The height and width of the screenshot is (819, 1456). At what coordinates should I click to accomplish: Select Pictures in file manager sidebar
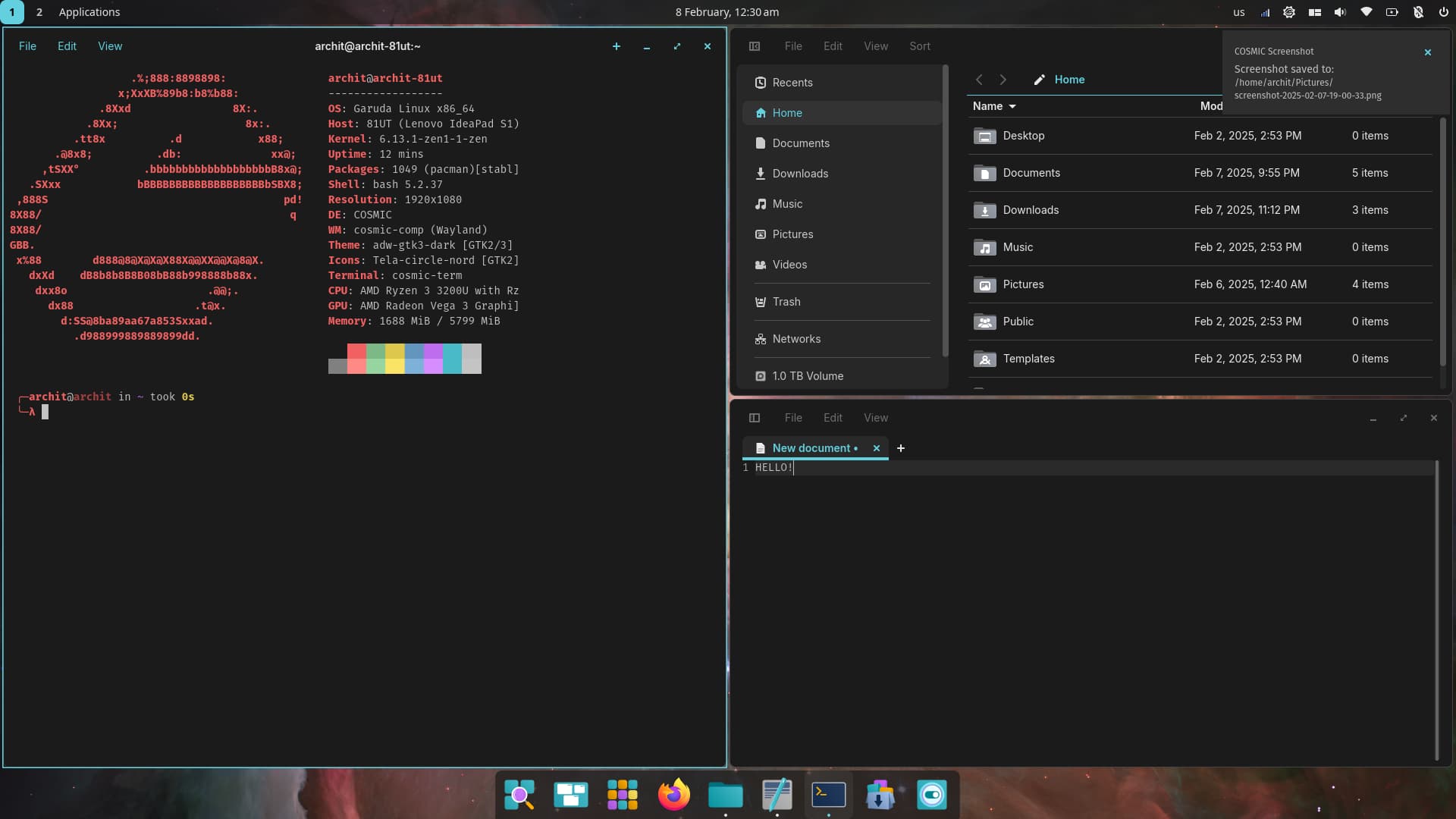click(x=842, y=234)
